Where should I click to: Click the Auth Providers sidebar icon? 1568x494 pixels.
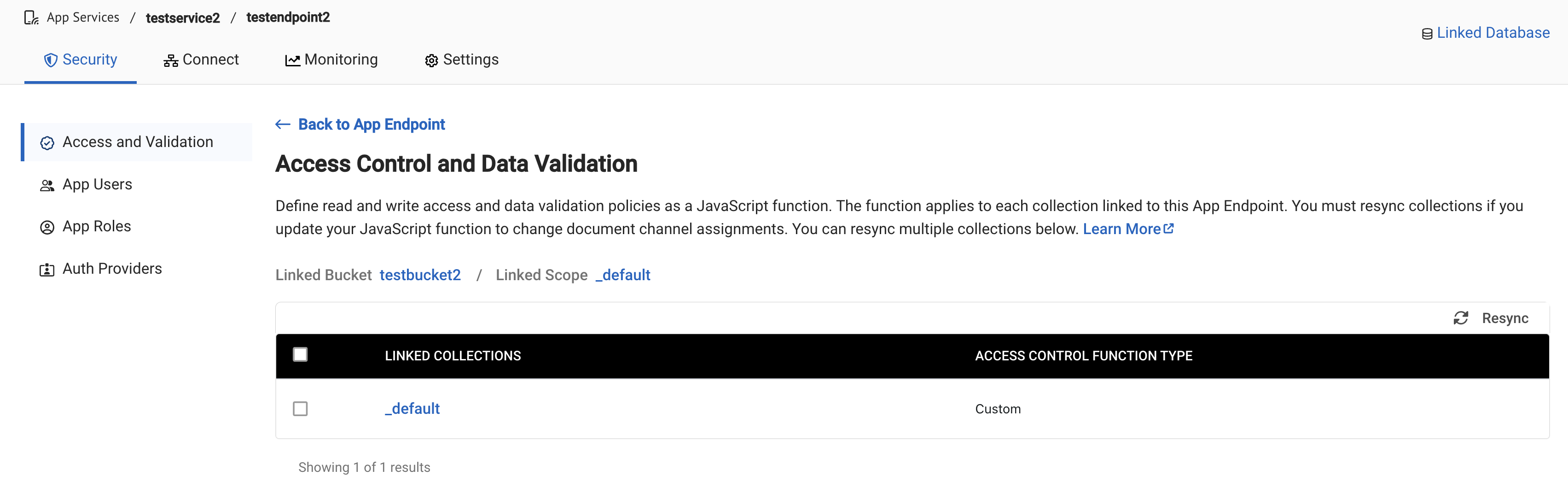47,269
